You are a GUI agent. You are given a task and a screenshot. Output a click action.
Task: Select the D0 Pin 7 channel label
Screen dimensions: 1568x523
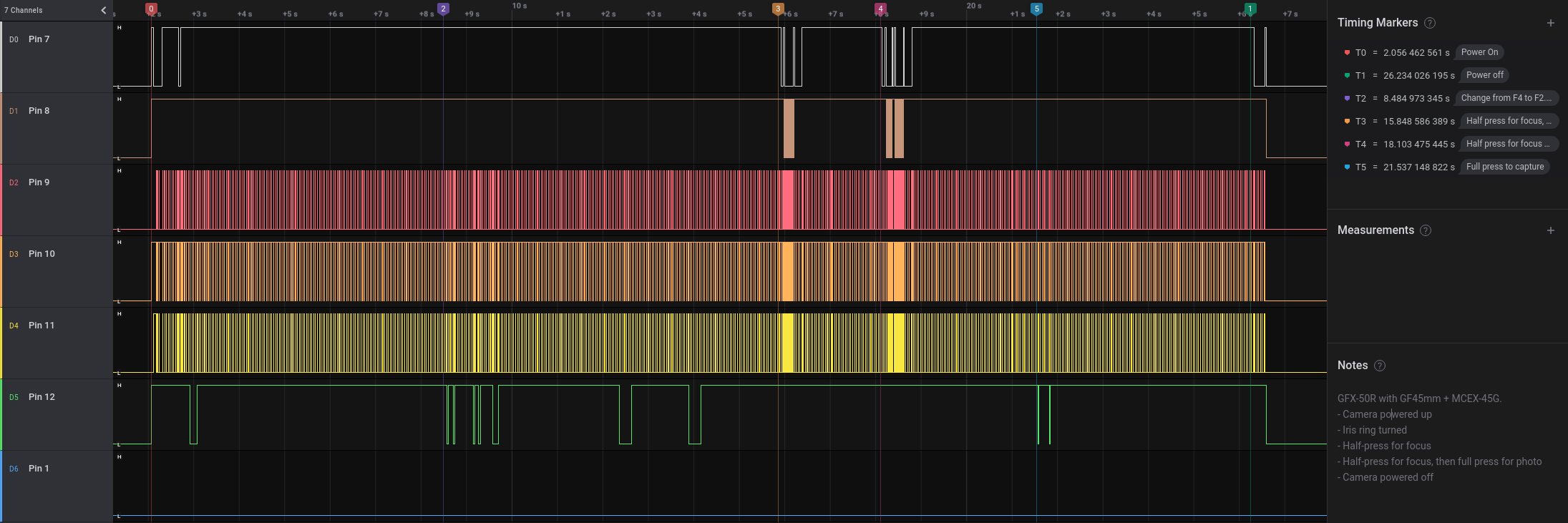coord(39,39)
